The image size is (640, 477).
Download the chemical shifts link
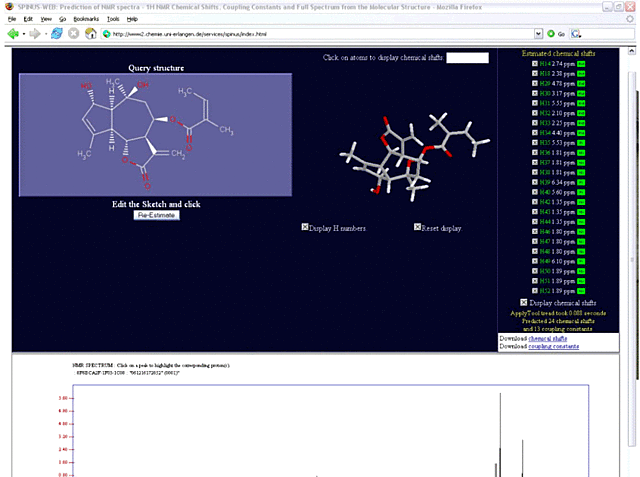[x=548, y=338]
